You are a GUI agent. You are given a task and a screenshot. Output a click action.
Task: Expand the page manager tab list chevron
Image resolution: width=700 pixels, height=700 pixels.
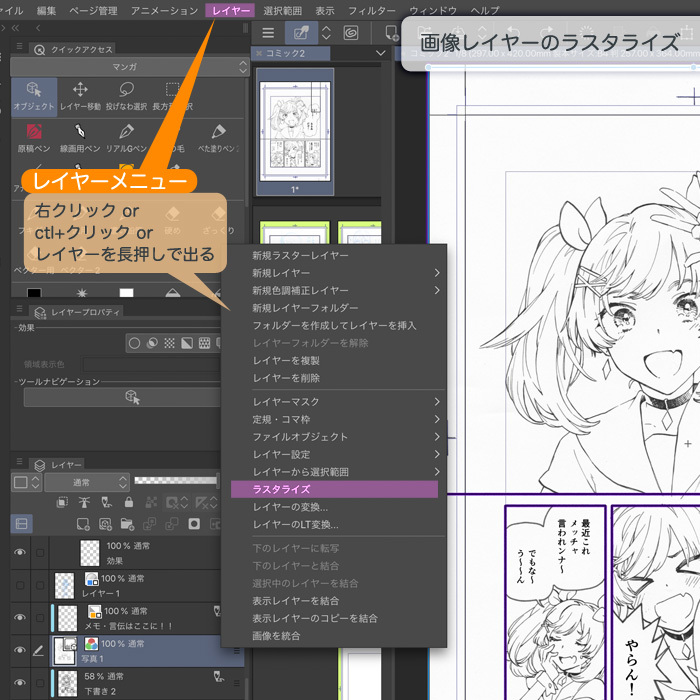pos(380,53)
